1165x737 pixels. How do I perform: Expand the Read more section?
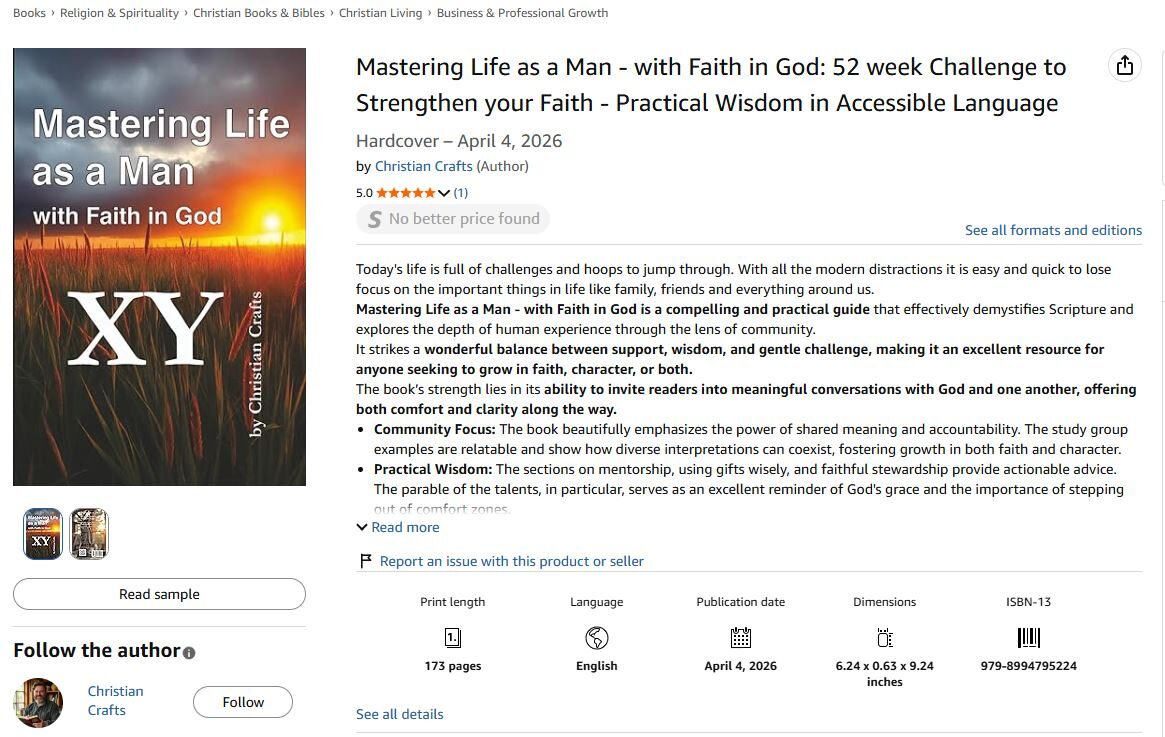pyautogui.click(x=398, y=526)
